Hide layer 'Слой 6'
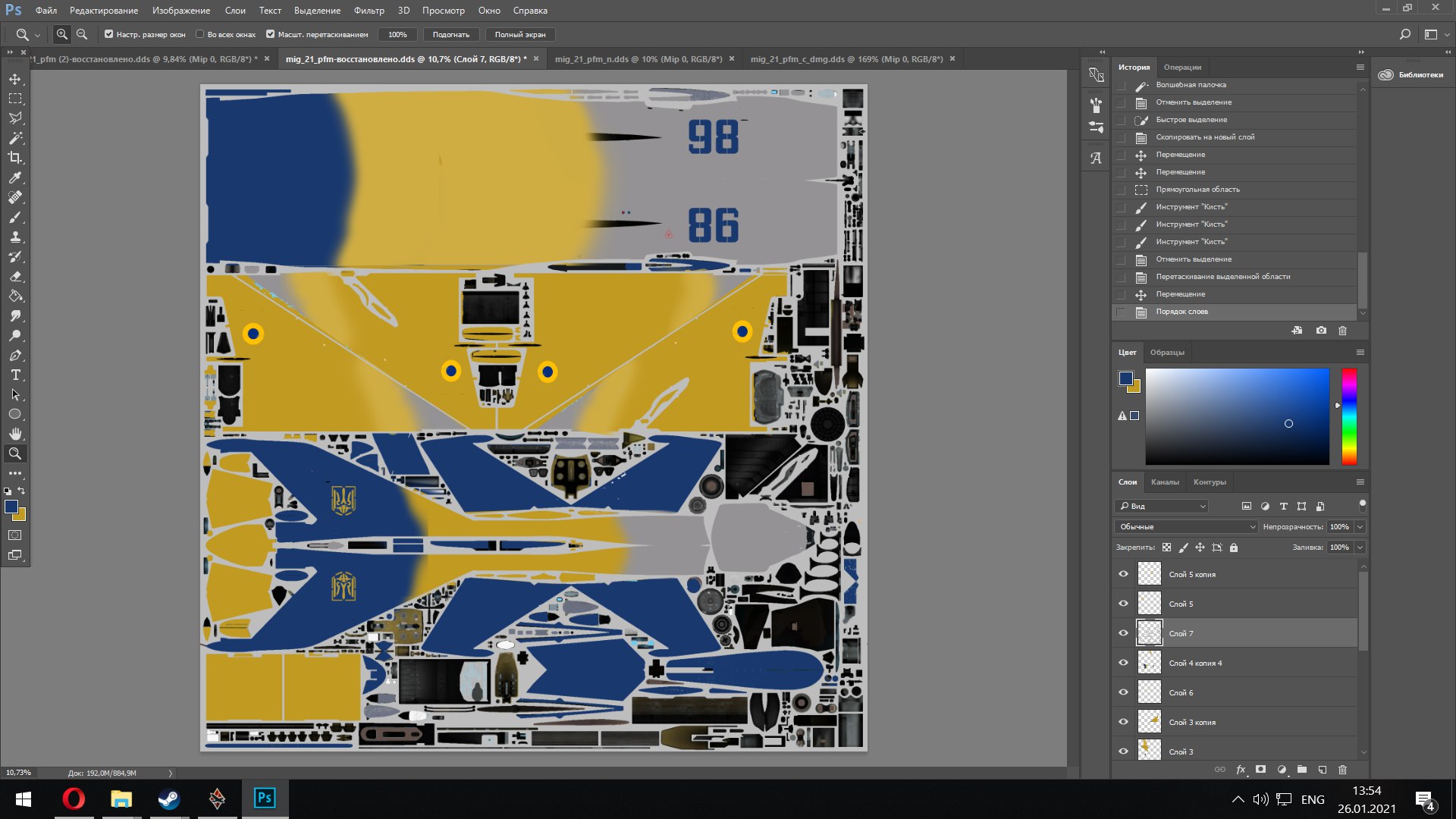Screen dimensions: 1456x819 pyautogui.click(x=1124, y=692)
